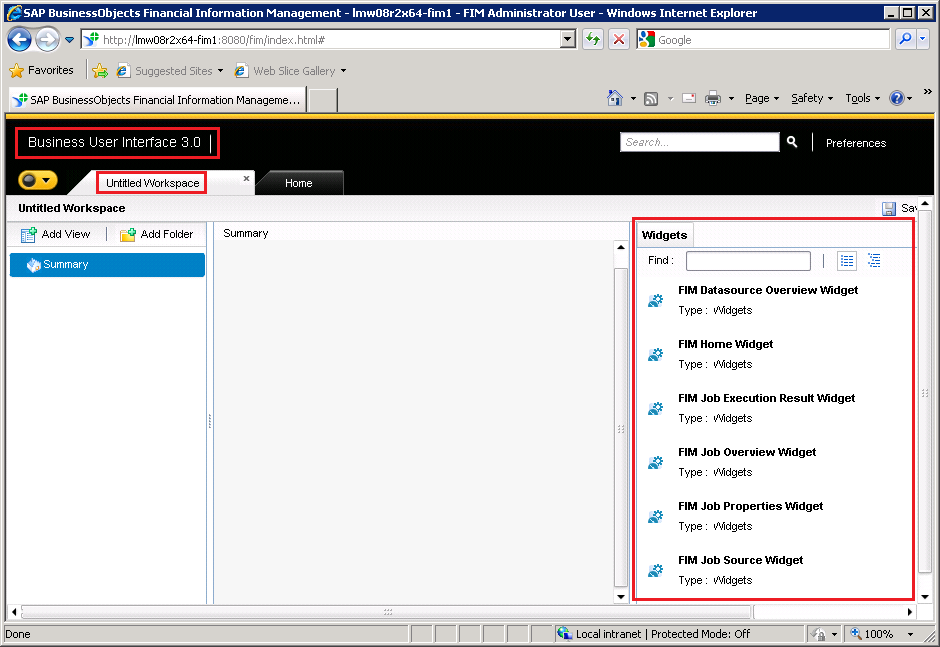Open Suggested Sites link
The width and height of the screenshot is (940, 647).
point(171,71)
